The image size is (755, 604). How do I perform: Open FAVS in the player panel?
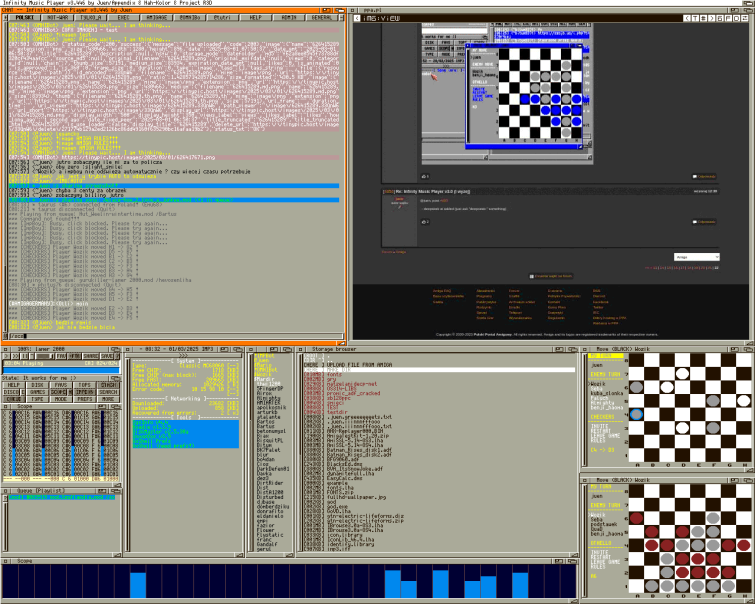point(61,385)
